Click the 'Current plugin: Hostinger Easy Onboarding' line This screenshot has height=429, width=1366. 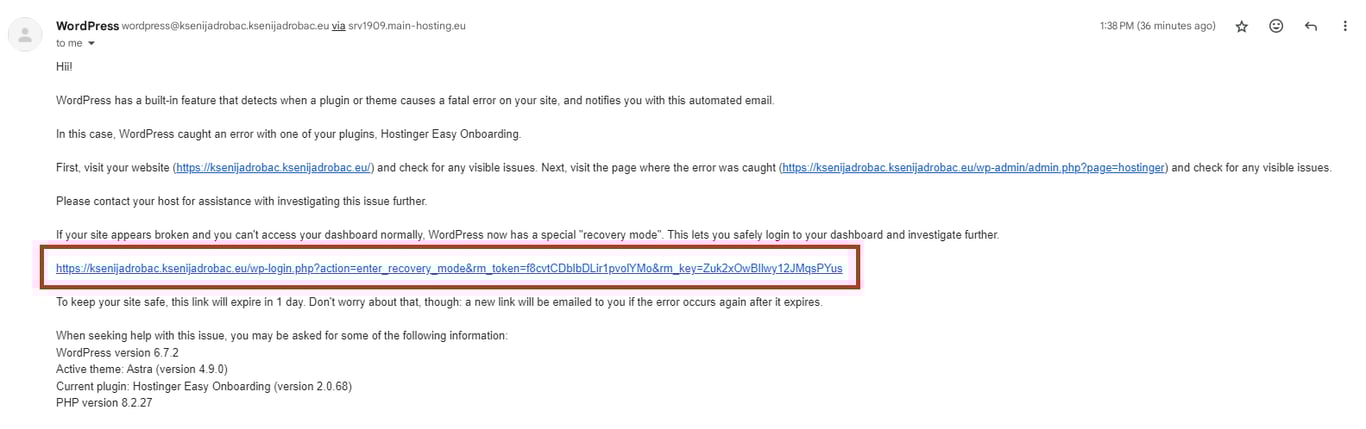pos(204,386)
